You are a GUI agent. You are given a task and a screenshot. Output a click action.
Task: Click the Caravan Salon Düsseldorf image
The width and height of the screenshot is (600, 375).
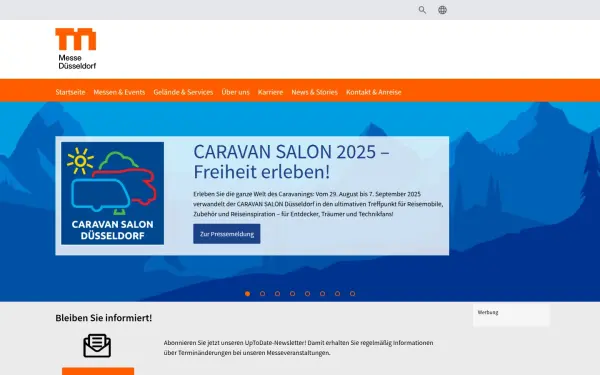[112, 193]
